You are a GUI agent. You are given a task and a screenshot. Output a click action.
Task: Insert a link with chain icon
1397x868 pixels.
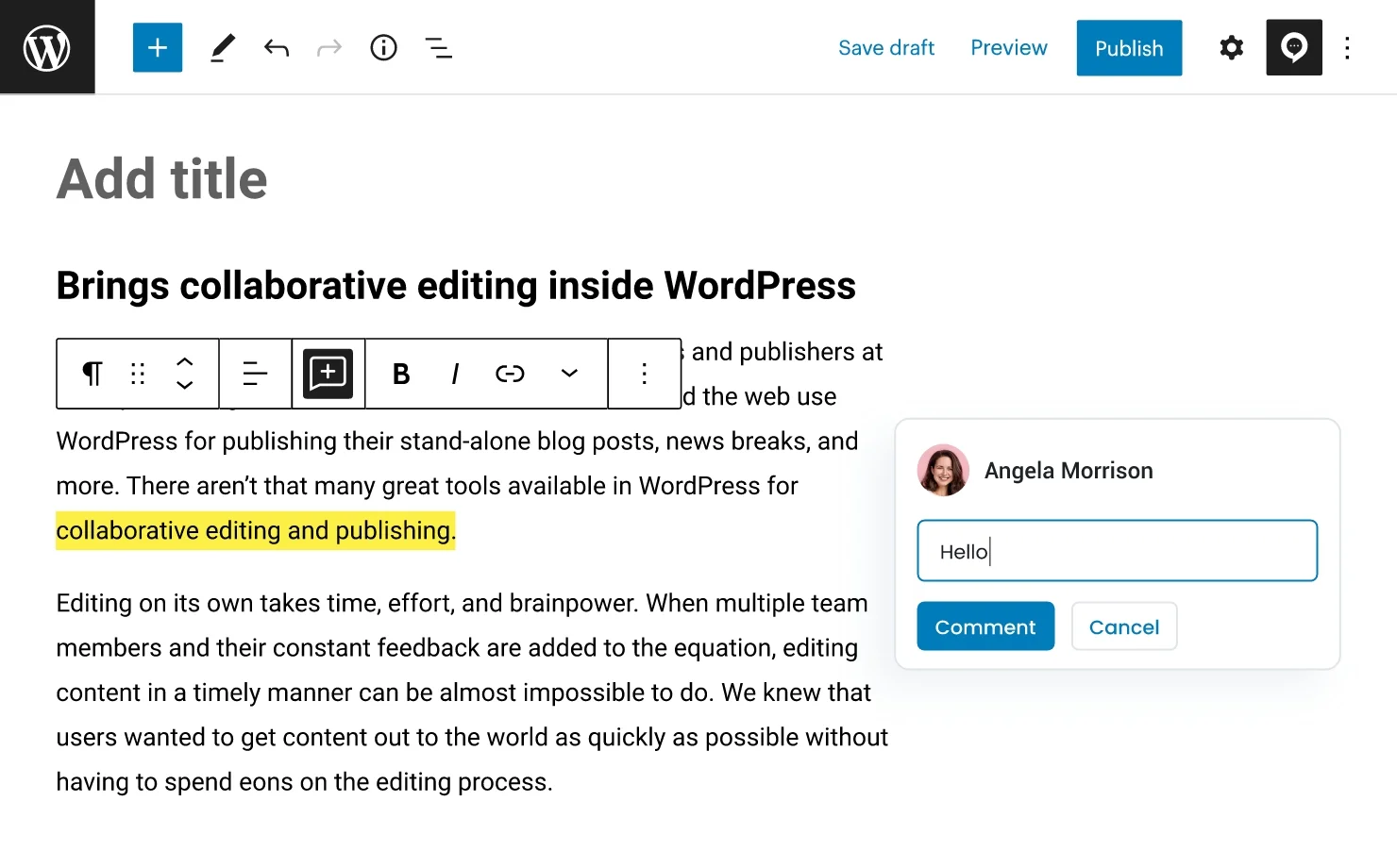tap(510, 375)
